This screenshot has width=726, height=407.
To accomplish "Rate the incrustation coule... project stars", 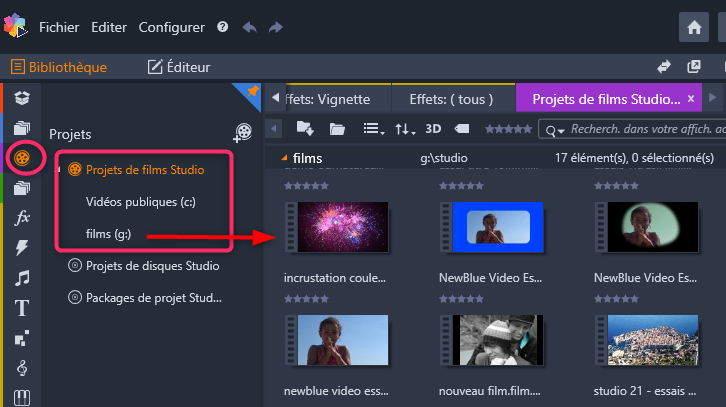I will click(307, 299).
